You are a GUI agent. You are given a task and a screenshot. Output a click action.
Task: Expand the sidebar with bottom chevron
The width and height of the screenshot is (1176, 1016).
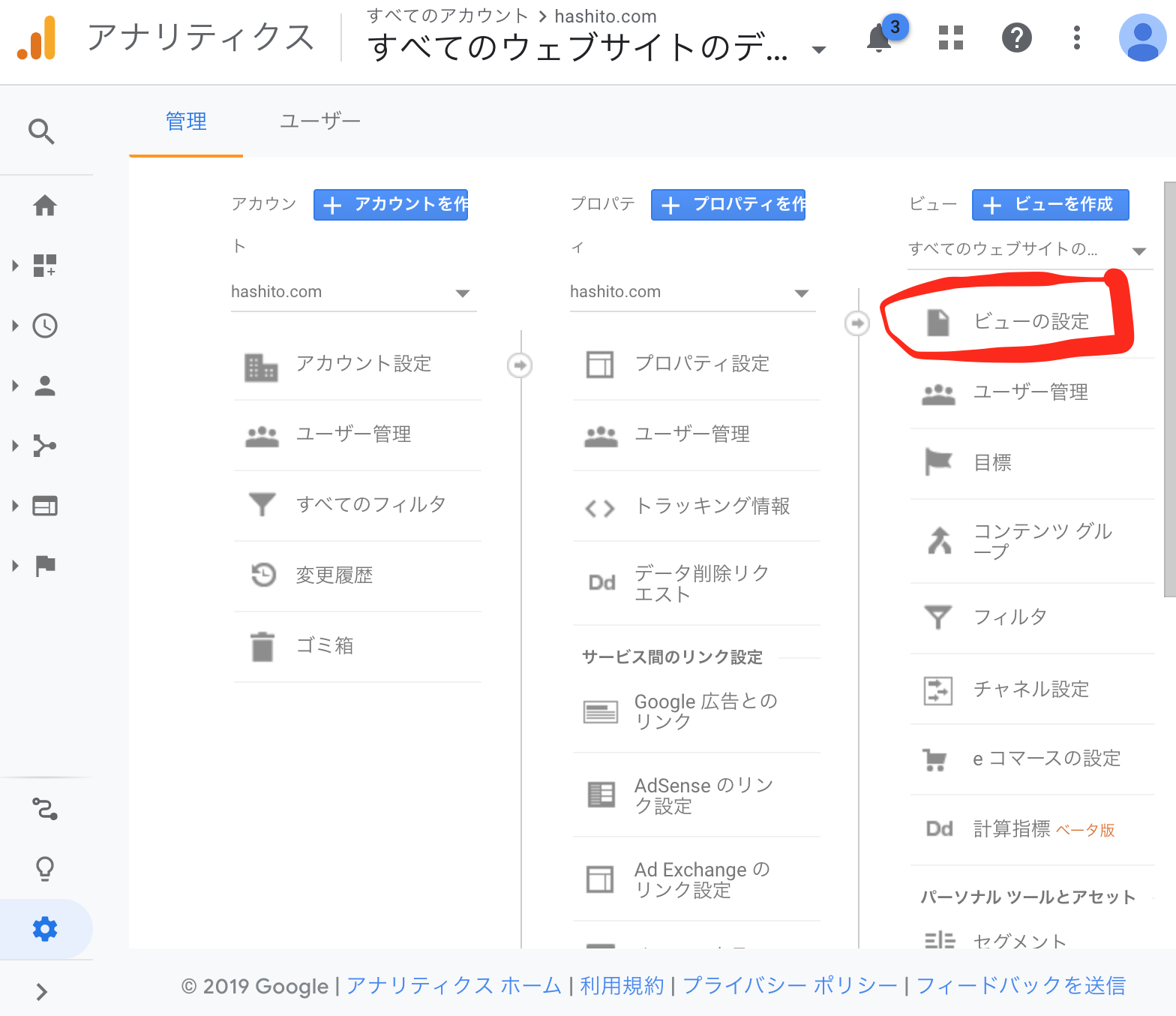tap(42, 992)
